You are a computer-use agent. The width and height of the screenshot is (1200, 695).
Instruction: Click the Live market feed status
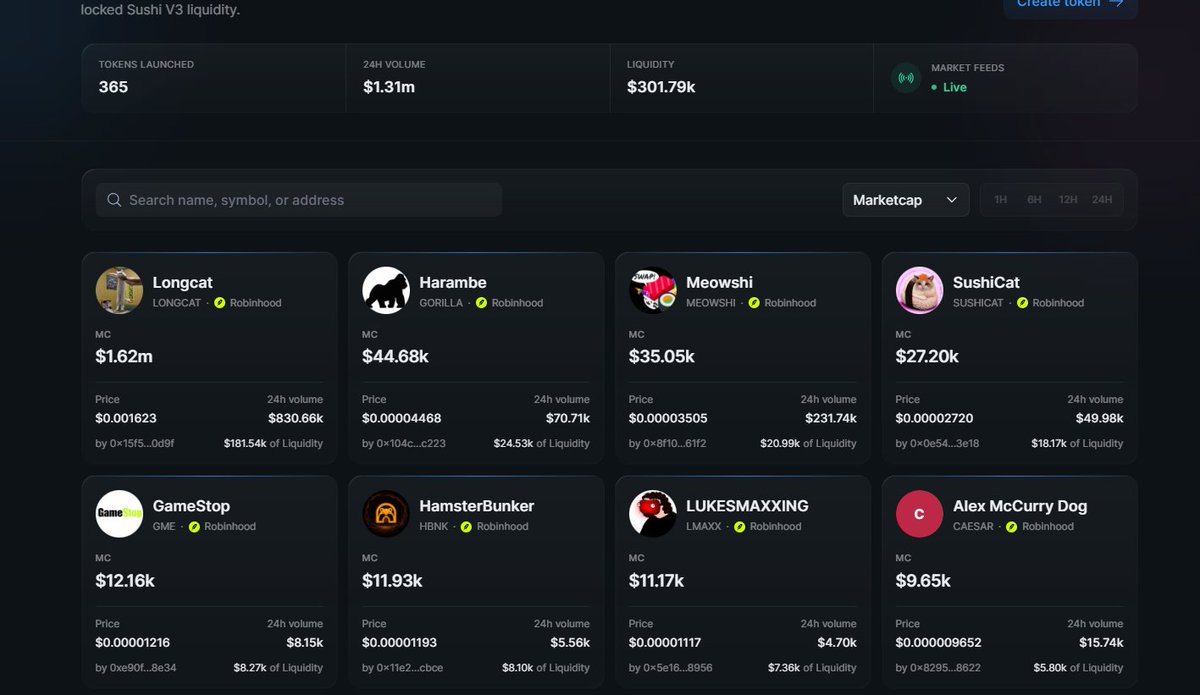[949, 87]
